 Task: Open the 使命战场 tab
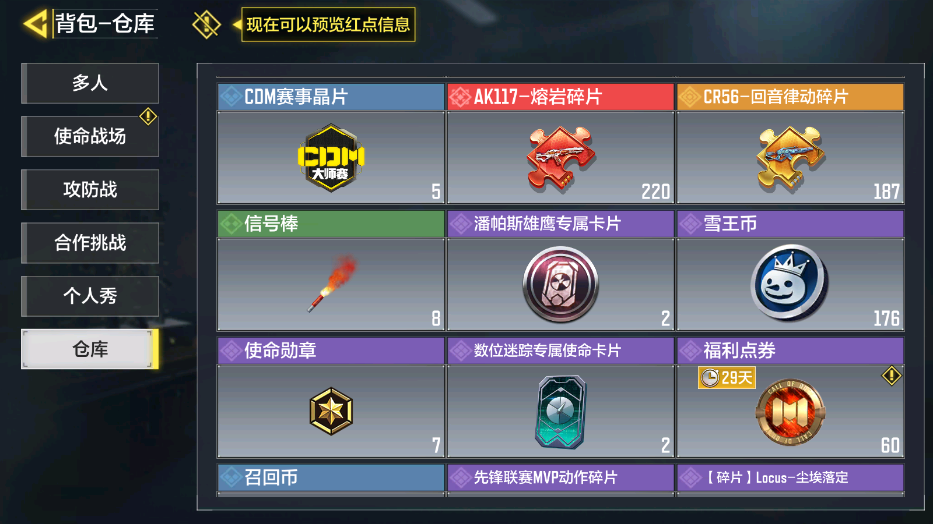point(90,136)
